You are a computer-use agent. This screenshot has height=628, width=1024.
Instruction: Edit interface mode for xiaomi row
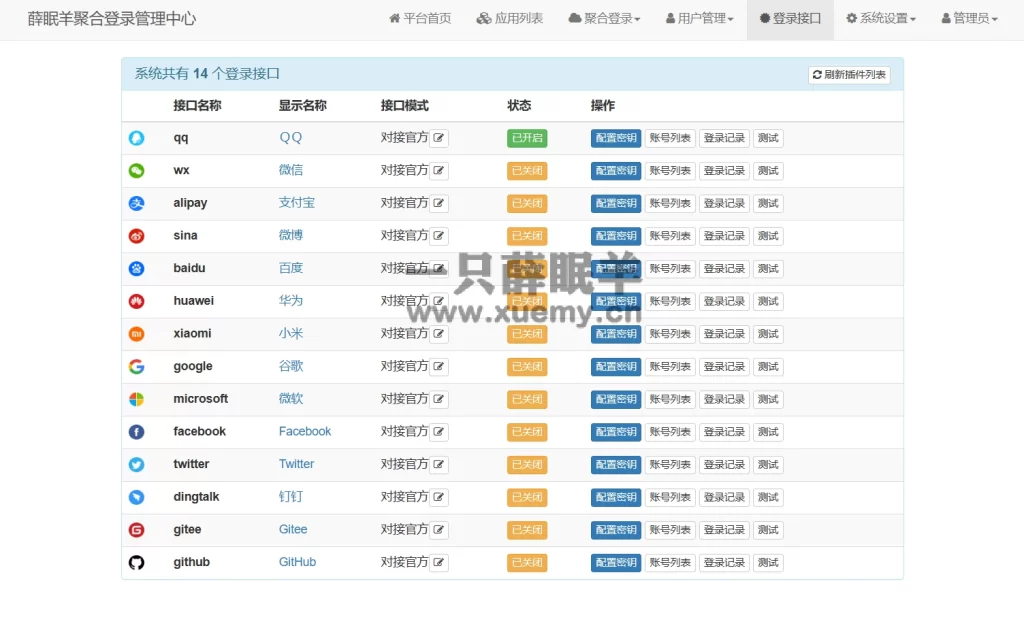[439, 334]
